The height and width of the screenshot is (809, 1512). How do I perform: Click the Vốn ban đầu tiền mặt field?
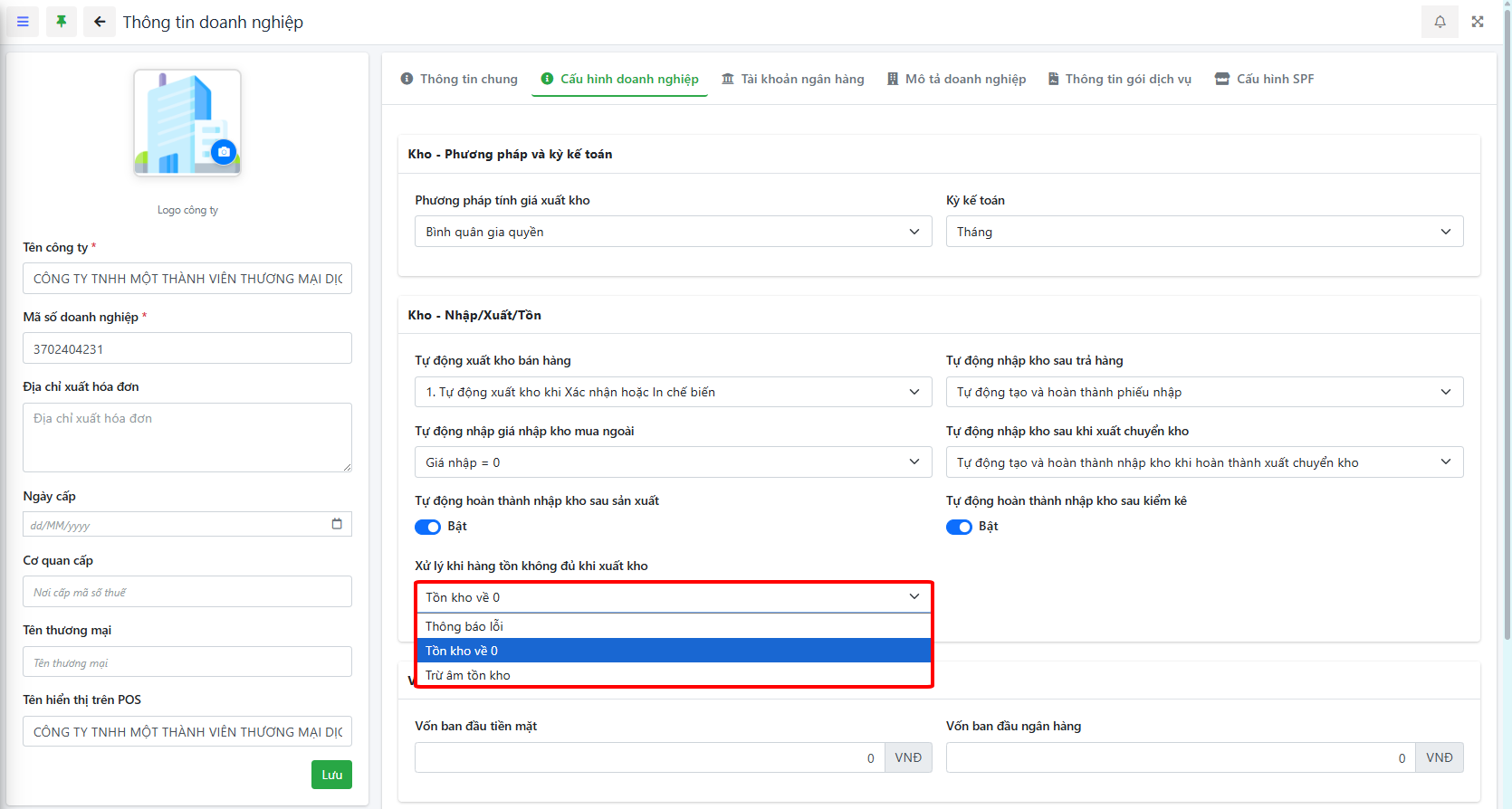(649, 757)
